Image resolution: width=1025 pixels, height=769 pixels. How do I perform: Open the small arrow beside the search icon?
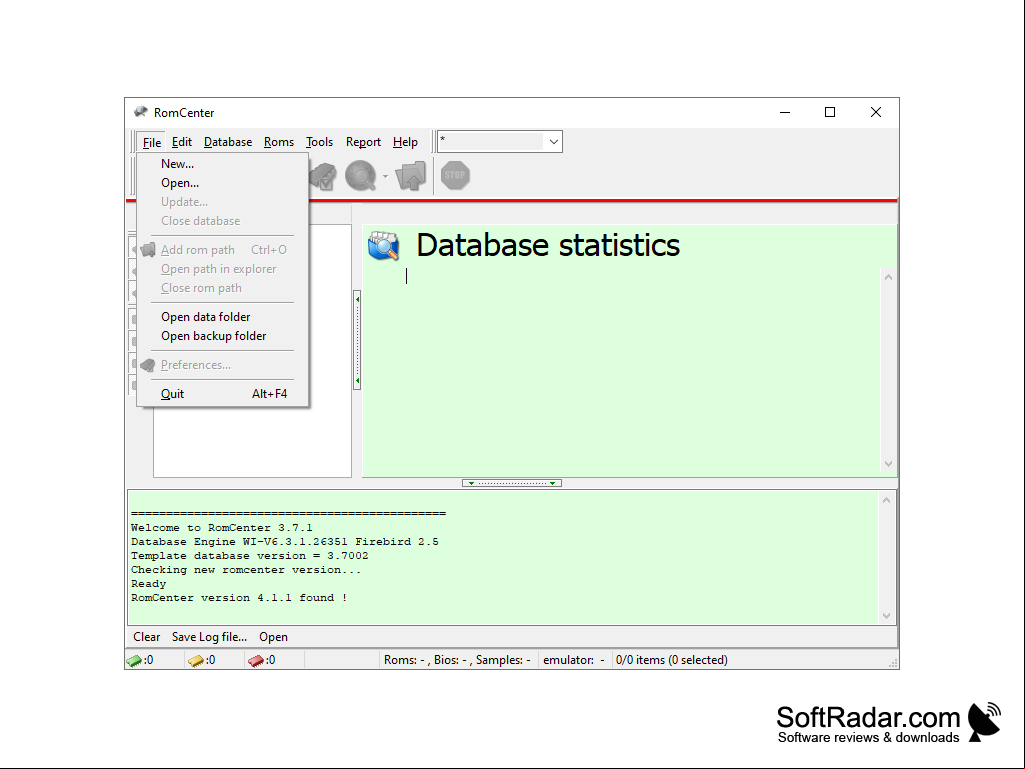385,176
